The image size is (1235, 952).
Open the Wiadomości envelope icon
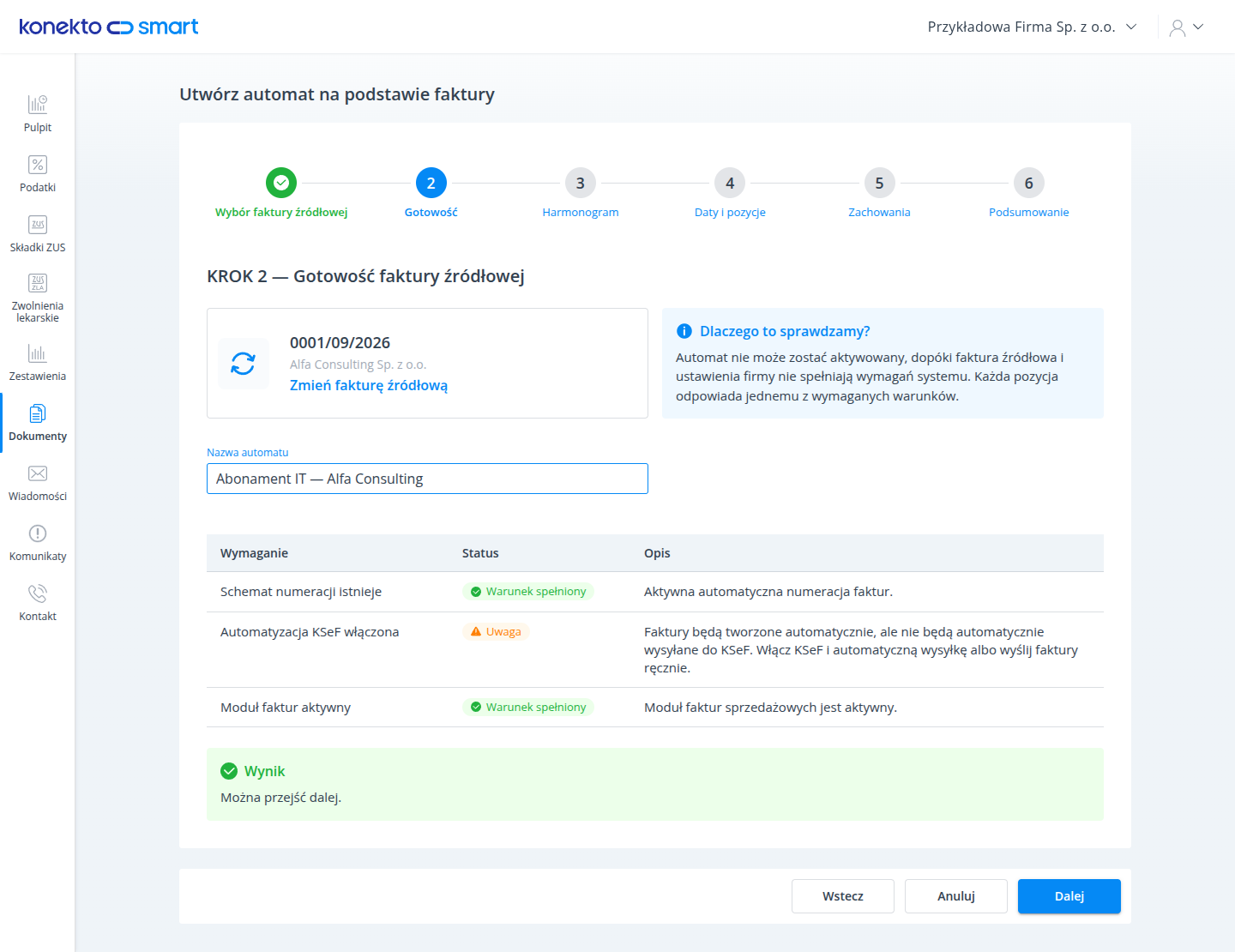coord(38,473)
